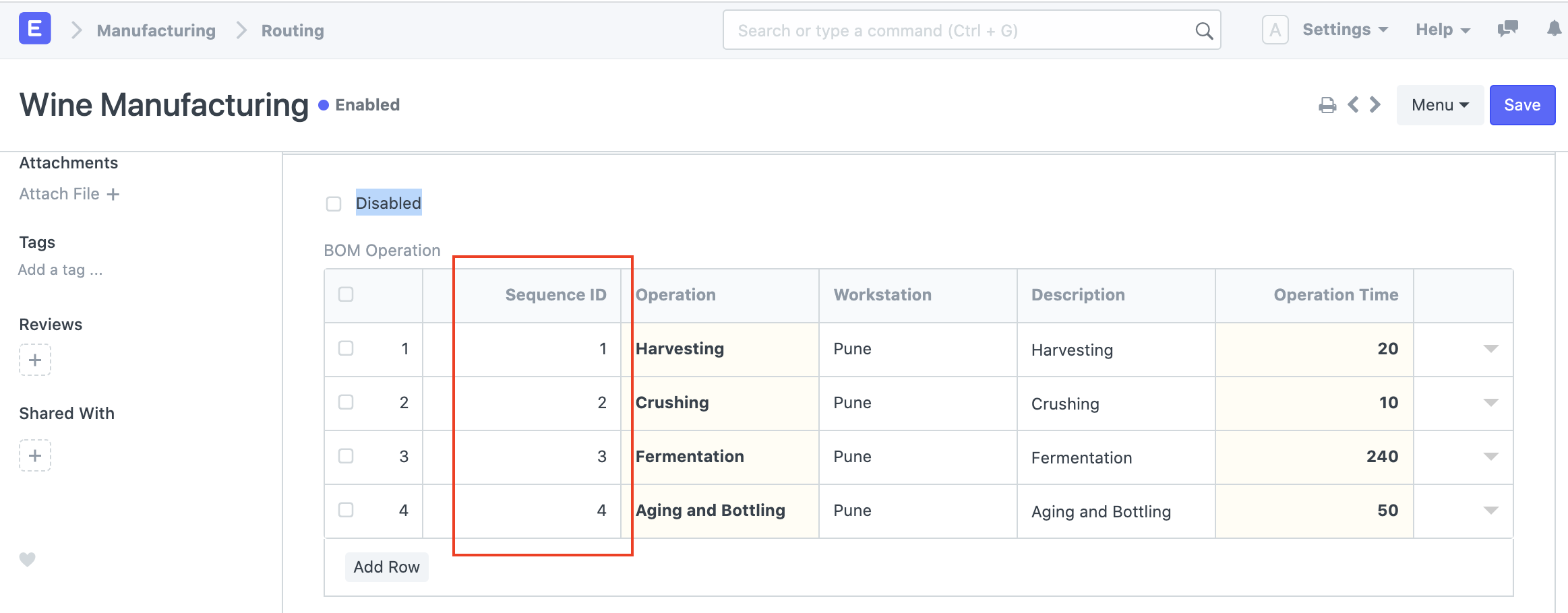
Task: Check the Fermentation row checkbox
Action: pos(346,456)
